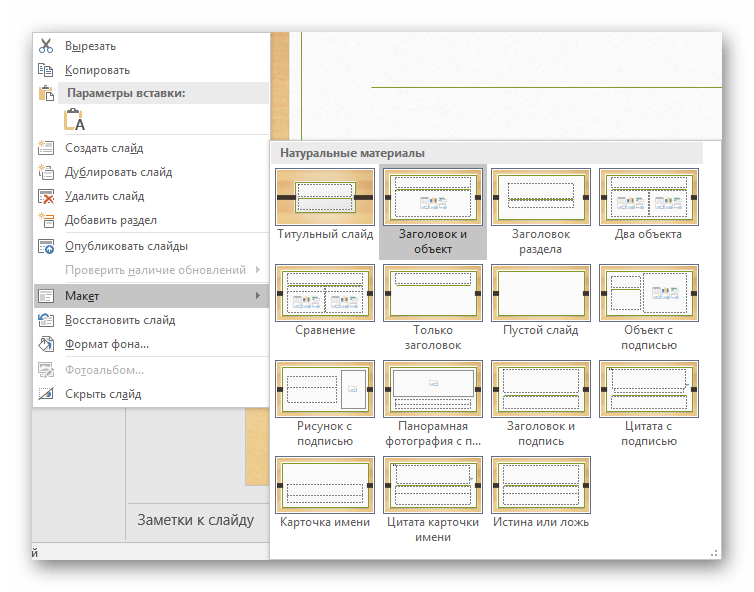Choose the Два объекта layout thumbnail

(x=648, y=197)
